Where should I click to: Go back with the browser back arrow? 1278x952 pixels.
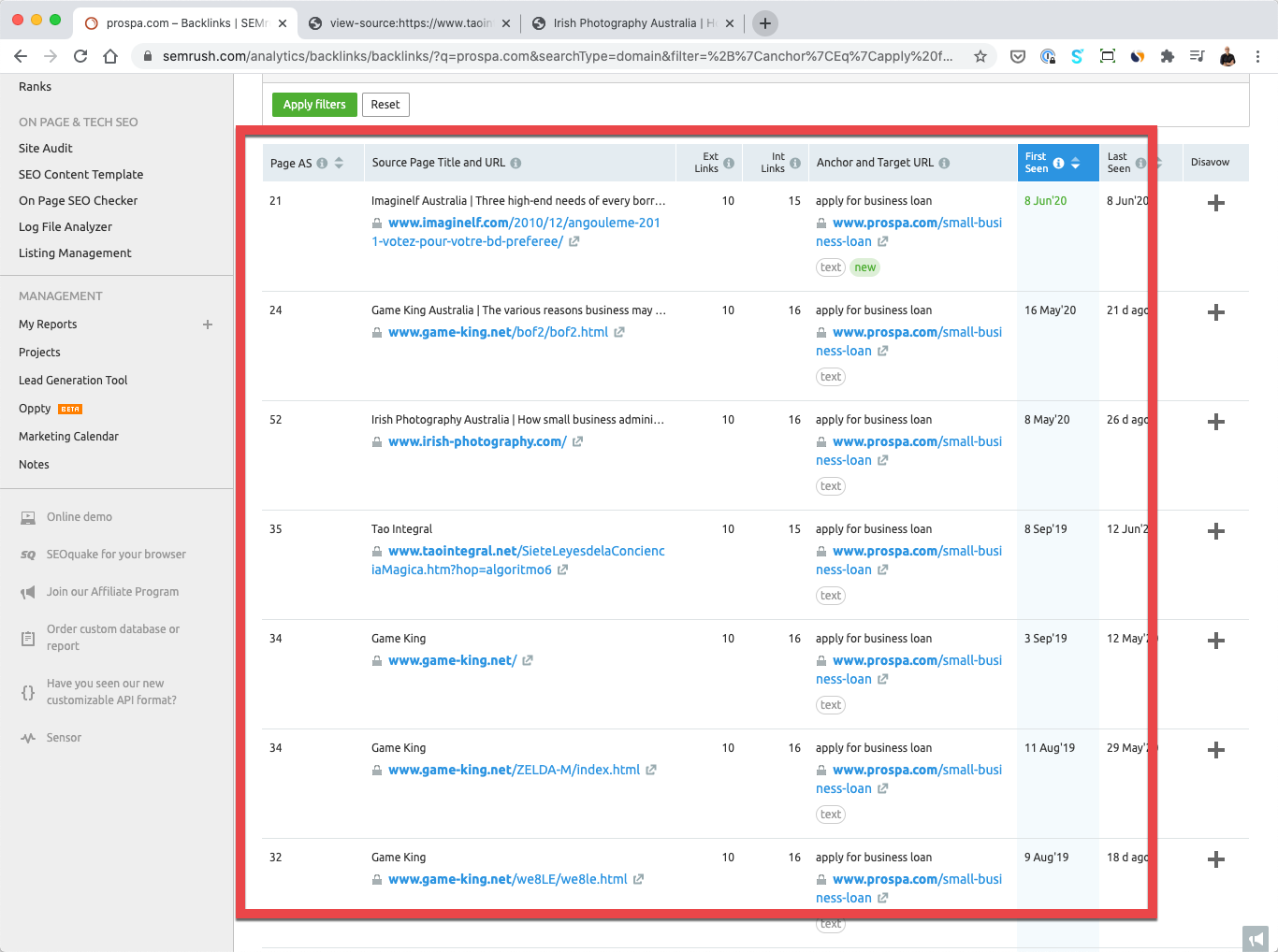(21, 56)
